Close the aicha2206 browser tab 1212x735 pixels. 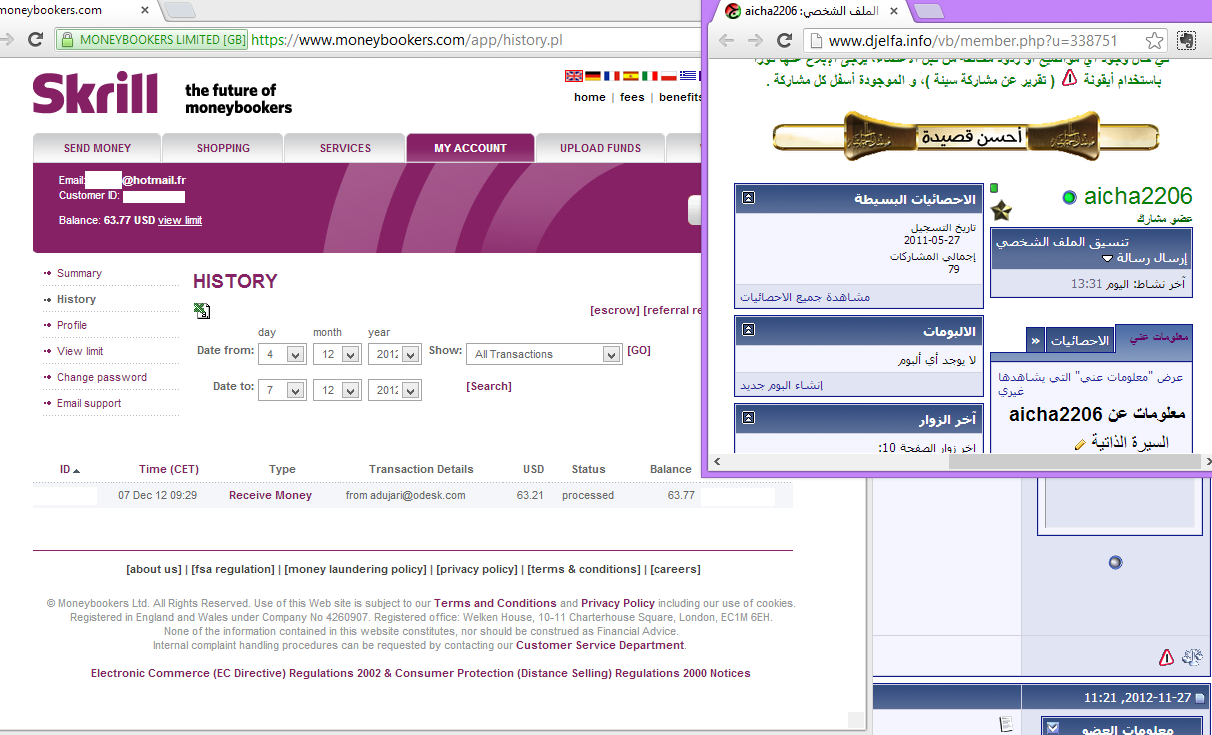coord(892,10)
